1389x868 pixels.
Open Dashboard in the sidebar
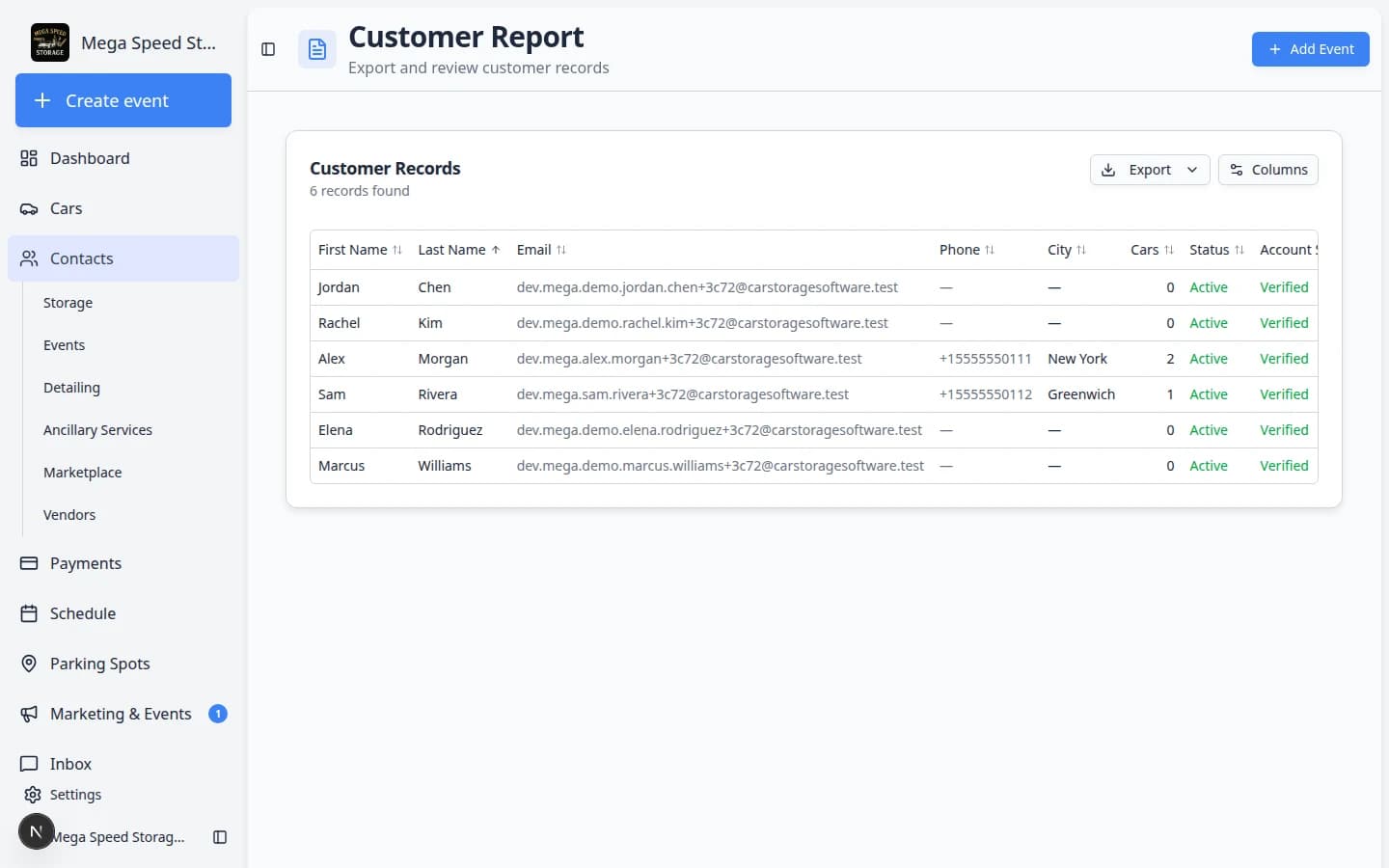(123, 158)
